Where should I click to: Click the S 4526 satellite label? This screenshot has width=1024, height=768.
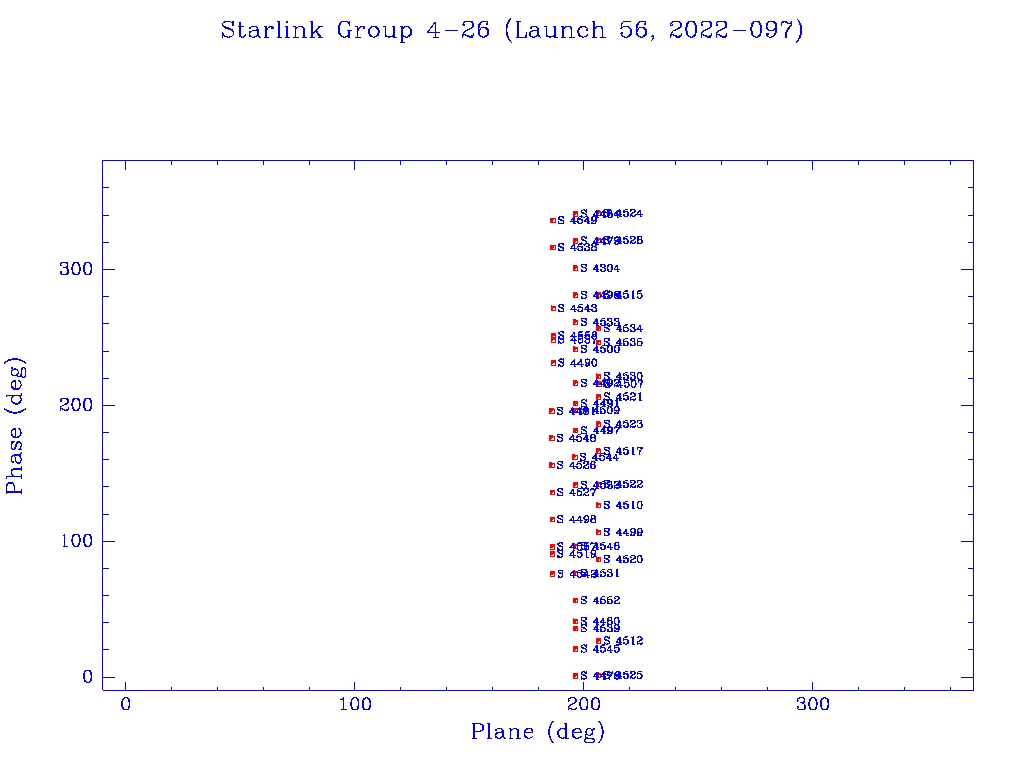pos(576,466)
